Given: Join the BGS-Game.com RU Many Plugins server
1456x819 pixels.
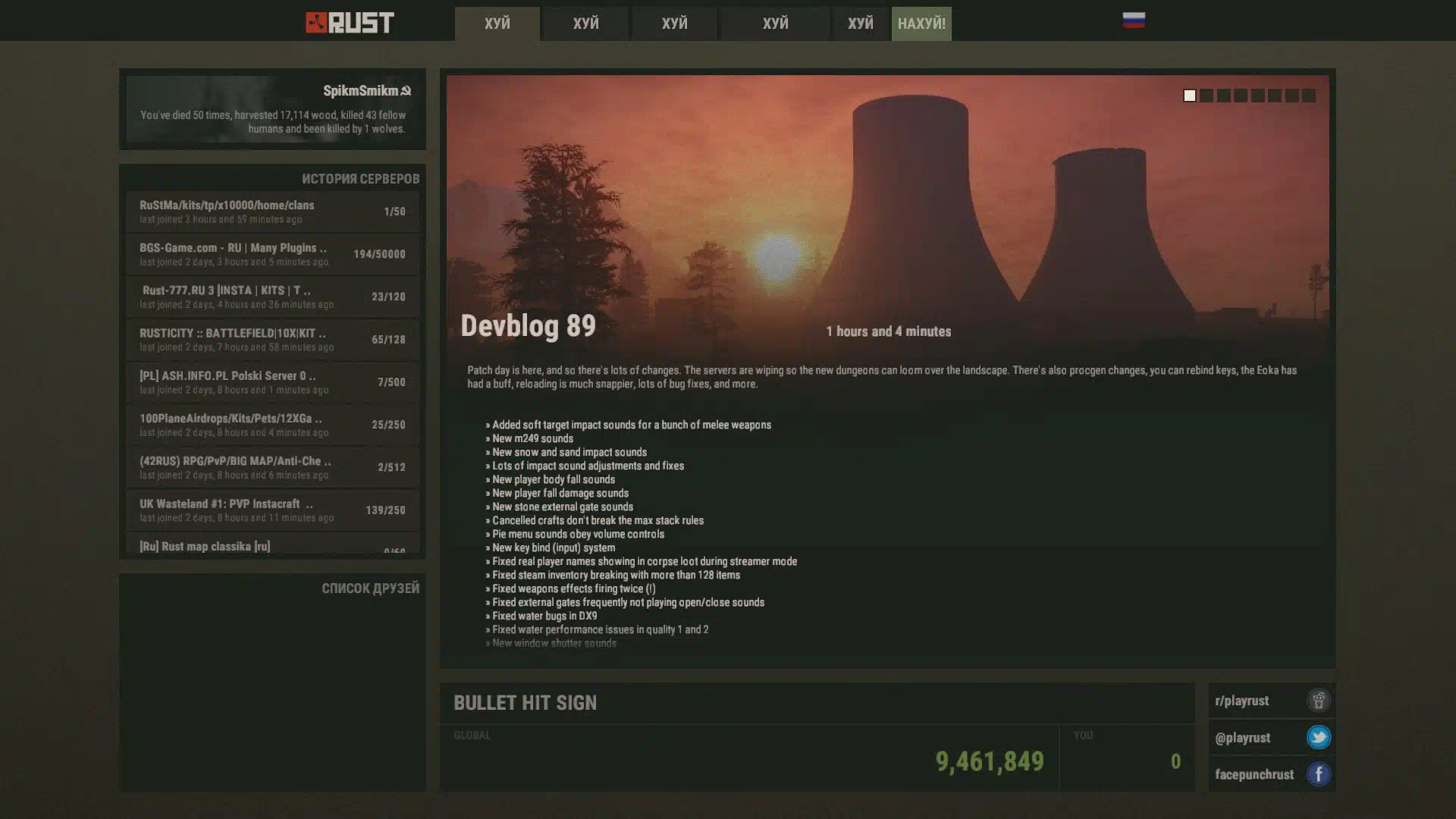Looking at the screenshot, I should coord(272,254).
